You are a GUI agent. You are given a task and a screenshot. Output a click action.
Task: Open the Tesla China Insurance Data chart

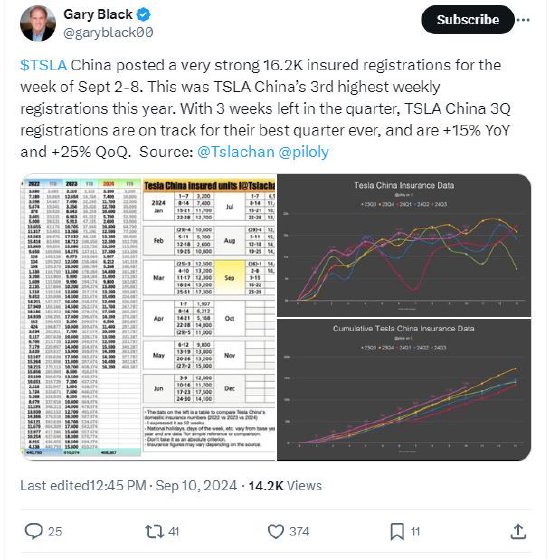(x=404, y=245)
